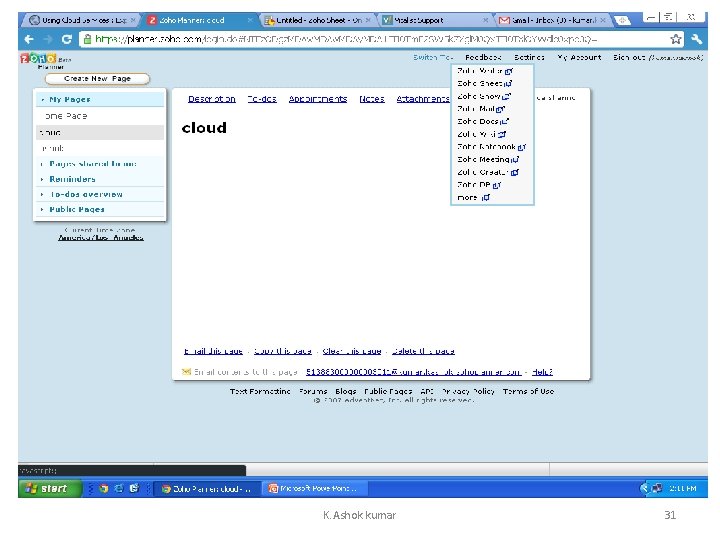
Task: Expand the Pages shared to me section
Action: point(100,164)
